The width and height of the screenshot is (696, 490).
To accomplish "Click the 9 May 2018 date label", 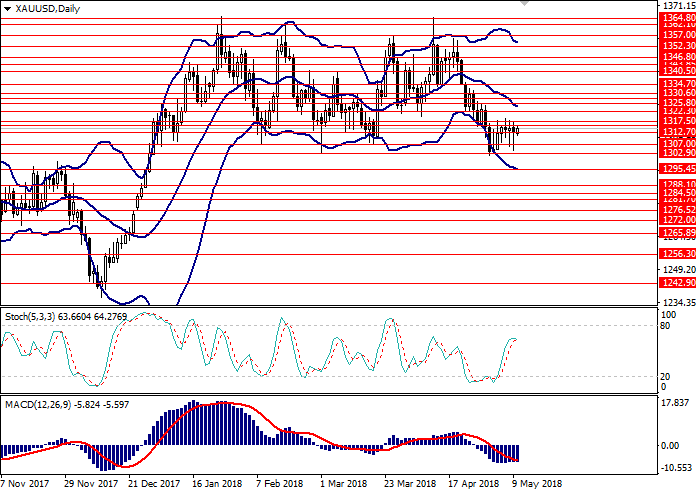I will click(538, 482).
